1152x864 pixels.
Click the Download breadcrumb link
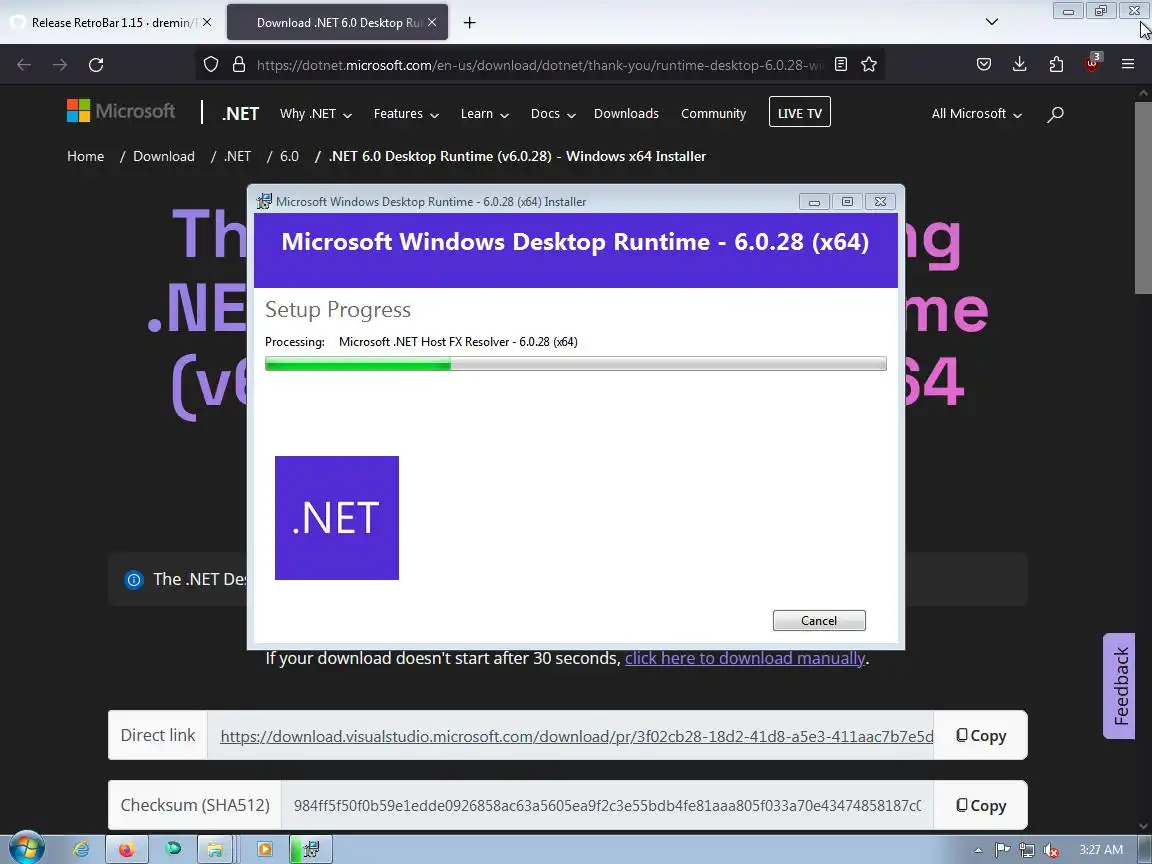(x=164, y=156)
